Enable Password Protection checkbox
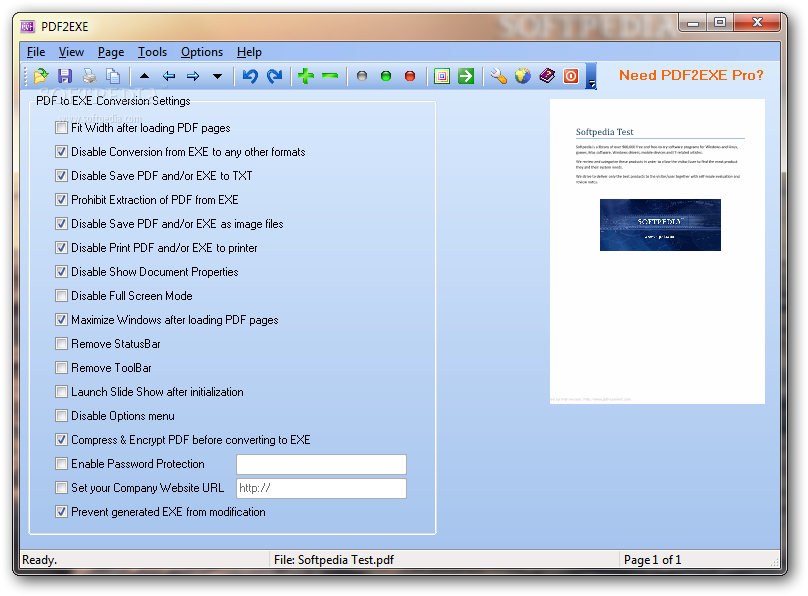The image size is (808, 596). tap(61, 464)
